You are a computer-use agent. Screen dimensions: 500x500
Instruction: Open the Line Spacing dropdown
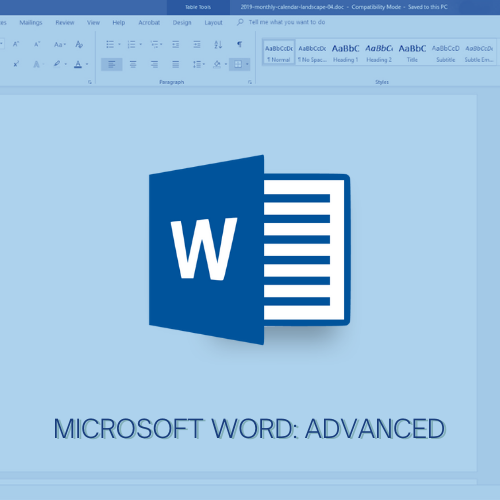click(x=199, y=64)
